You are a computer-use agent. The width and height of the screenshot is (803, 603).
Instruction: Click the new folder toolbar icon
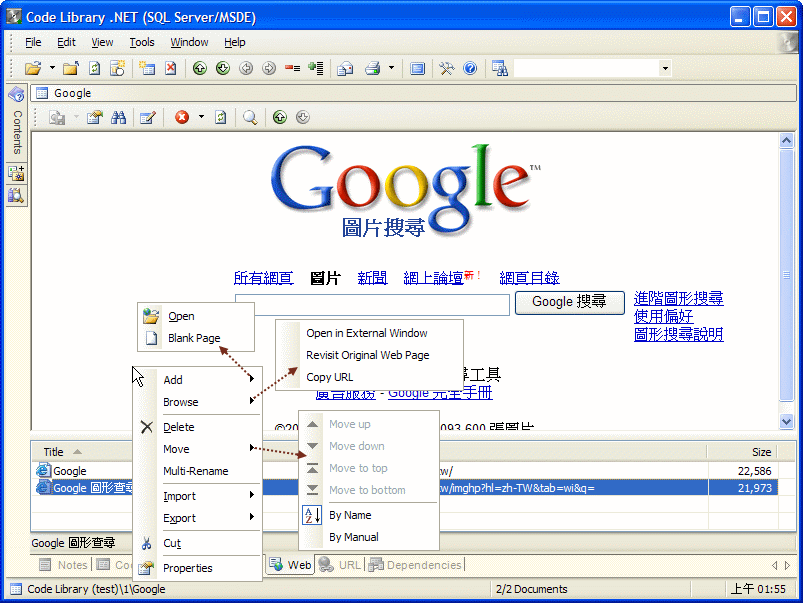tap(71, 68)
